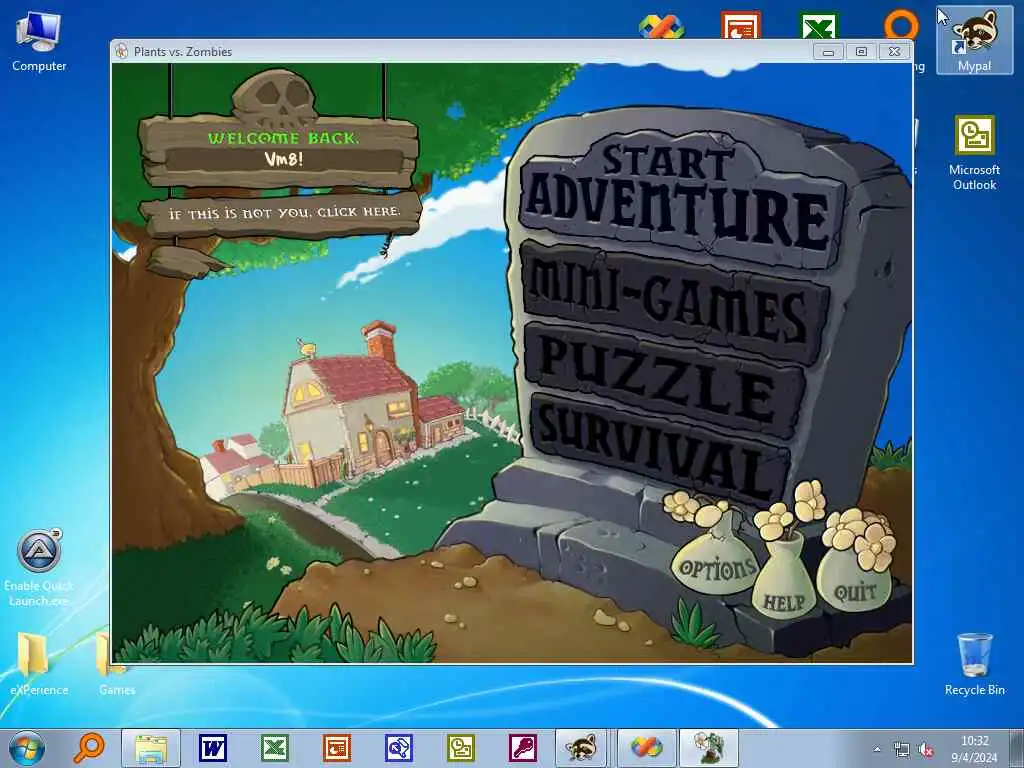1024x768 pixels.
Task: Select the Enable Quick Launch.exe desktop icon
Action: [x=39, y=568]
